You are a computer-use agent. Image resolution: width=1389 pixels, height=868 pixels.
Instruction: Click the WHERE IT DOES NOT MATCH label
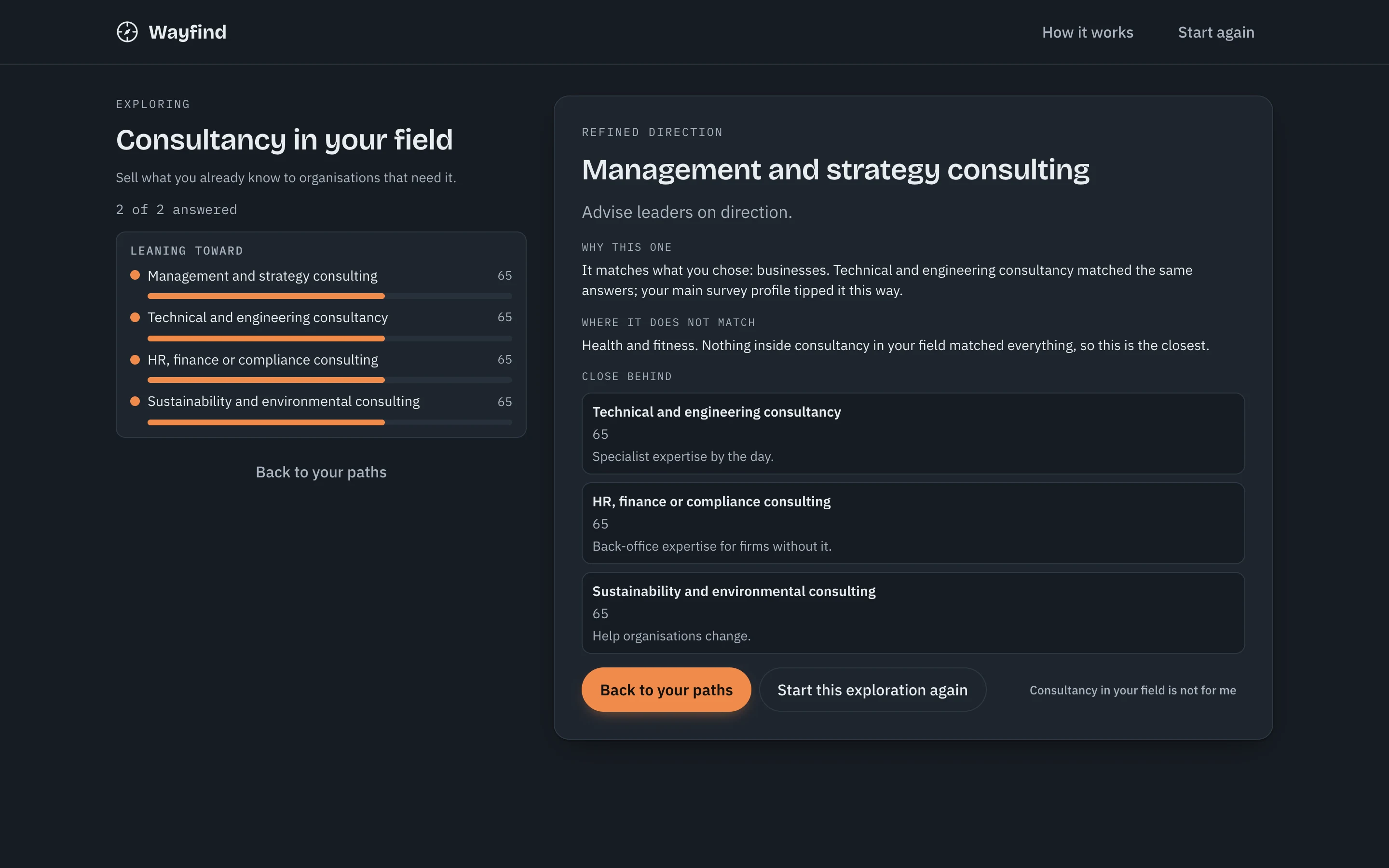click(668, 323)
